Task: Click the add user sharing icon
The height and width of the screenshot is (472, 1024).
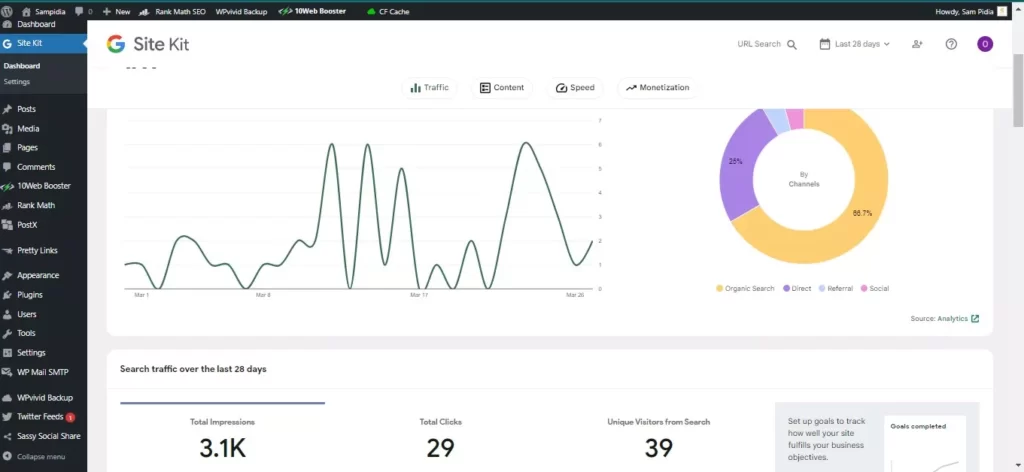Action: 918,44
